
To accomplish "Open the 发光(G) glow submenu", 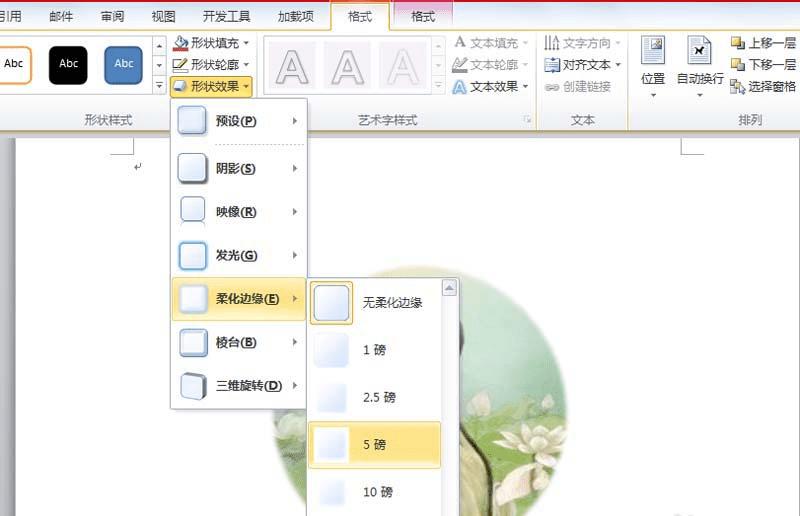I will [239, 255].
